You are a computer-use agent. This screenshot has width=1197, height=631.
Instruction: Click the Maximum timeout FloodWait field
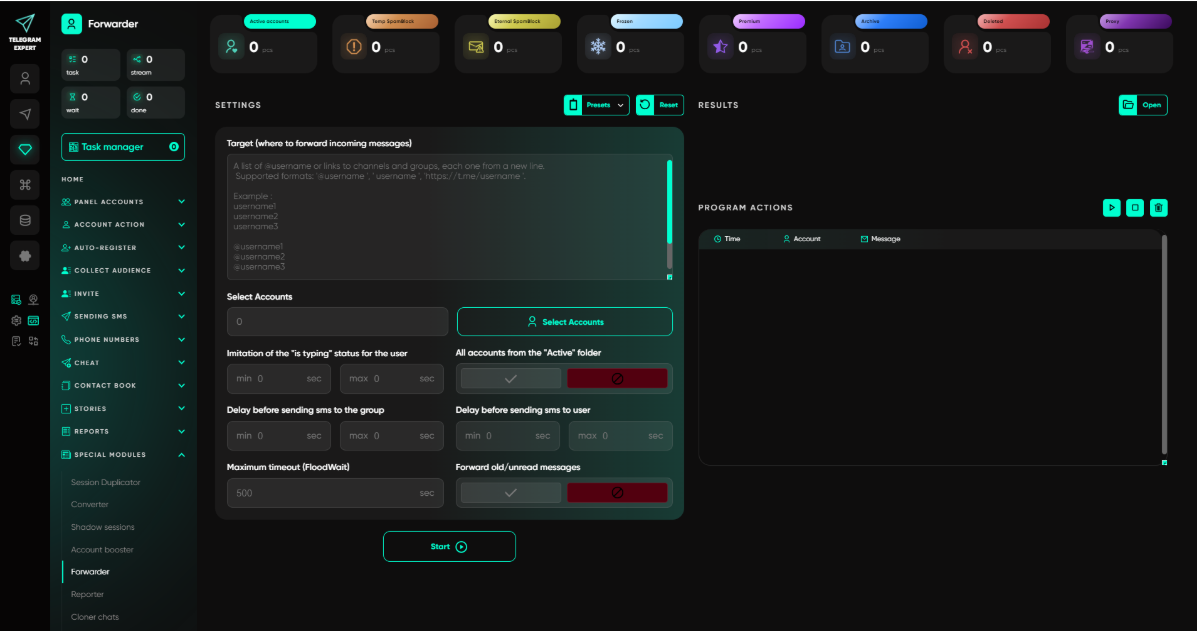tap(335, 493)
